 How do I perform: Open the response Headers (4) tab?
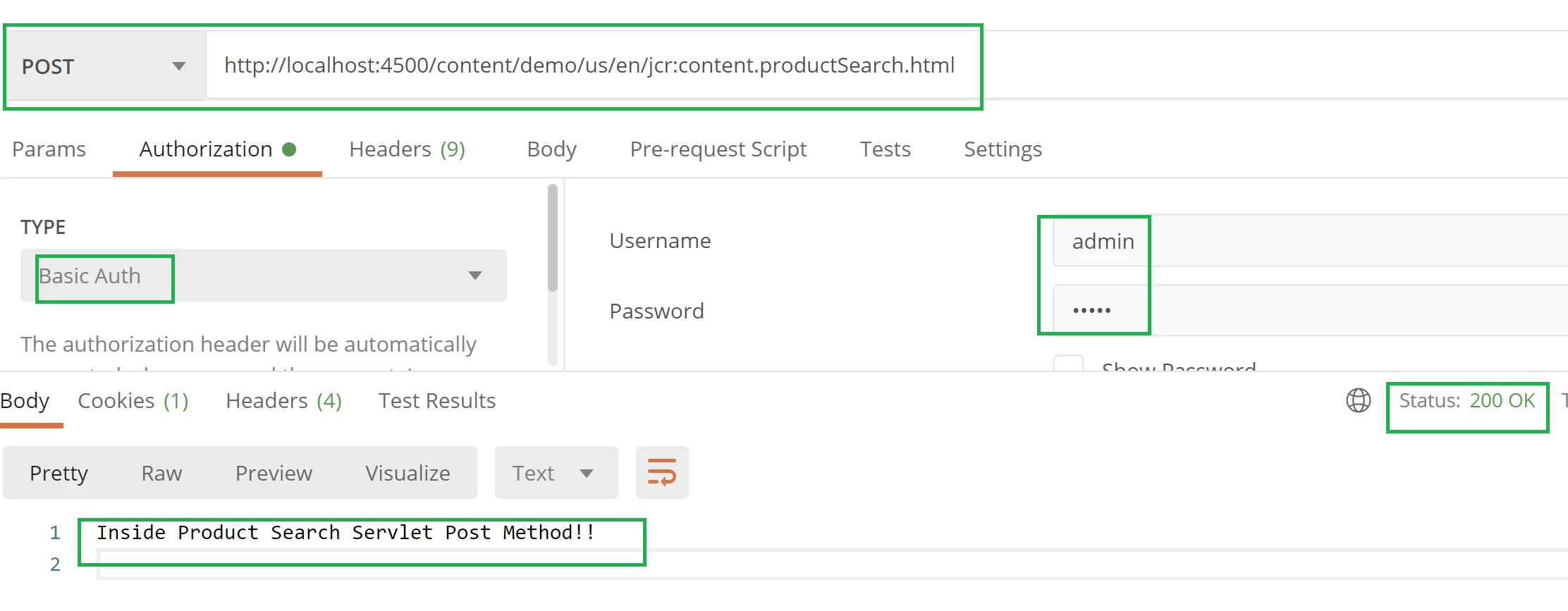(x=283, y=401)
